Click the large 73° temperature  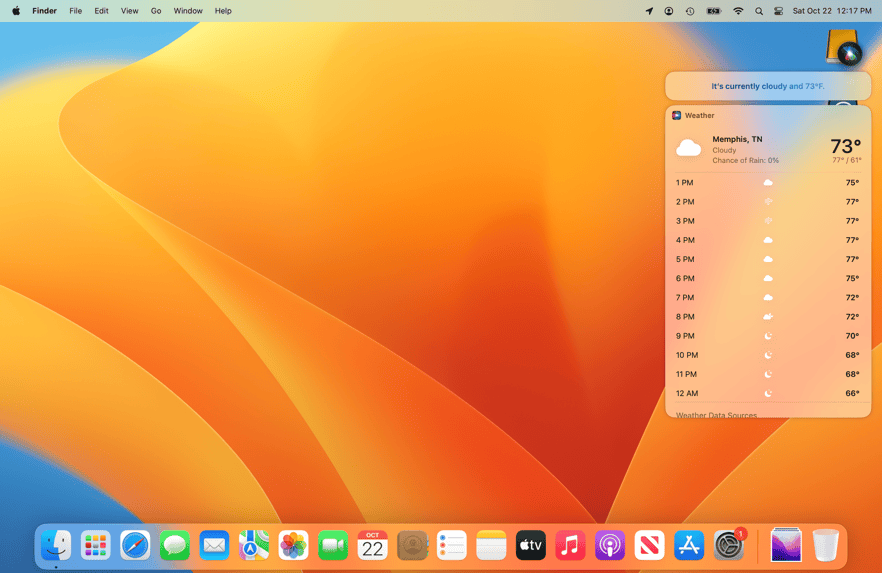pyautogui.click(x=845, y=146)
